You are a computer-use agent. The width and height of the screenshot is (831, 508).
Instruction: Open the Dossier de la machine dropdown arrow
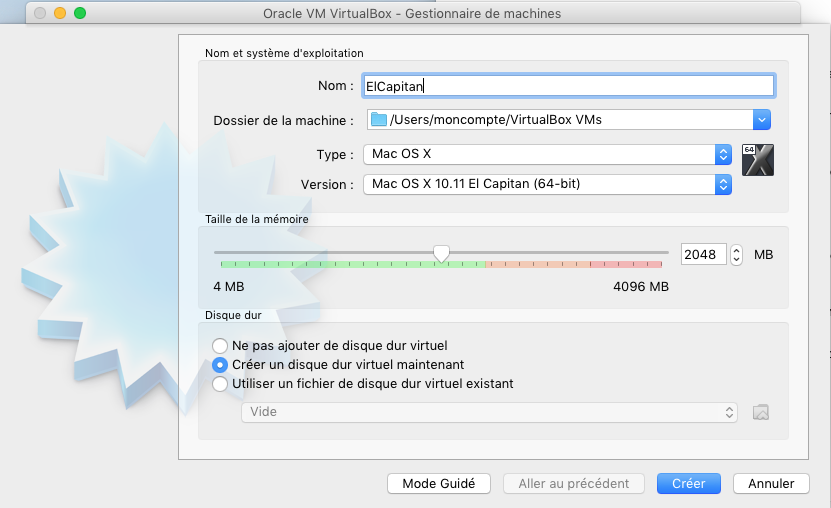click(762, 120)
